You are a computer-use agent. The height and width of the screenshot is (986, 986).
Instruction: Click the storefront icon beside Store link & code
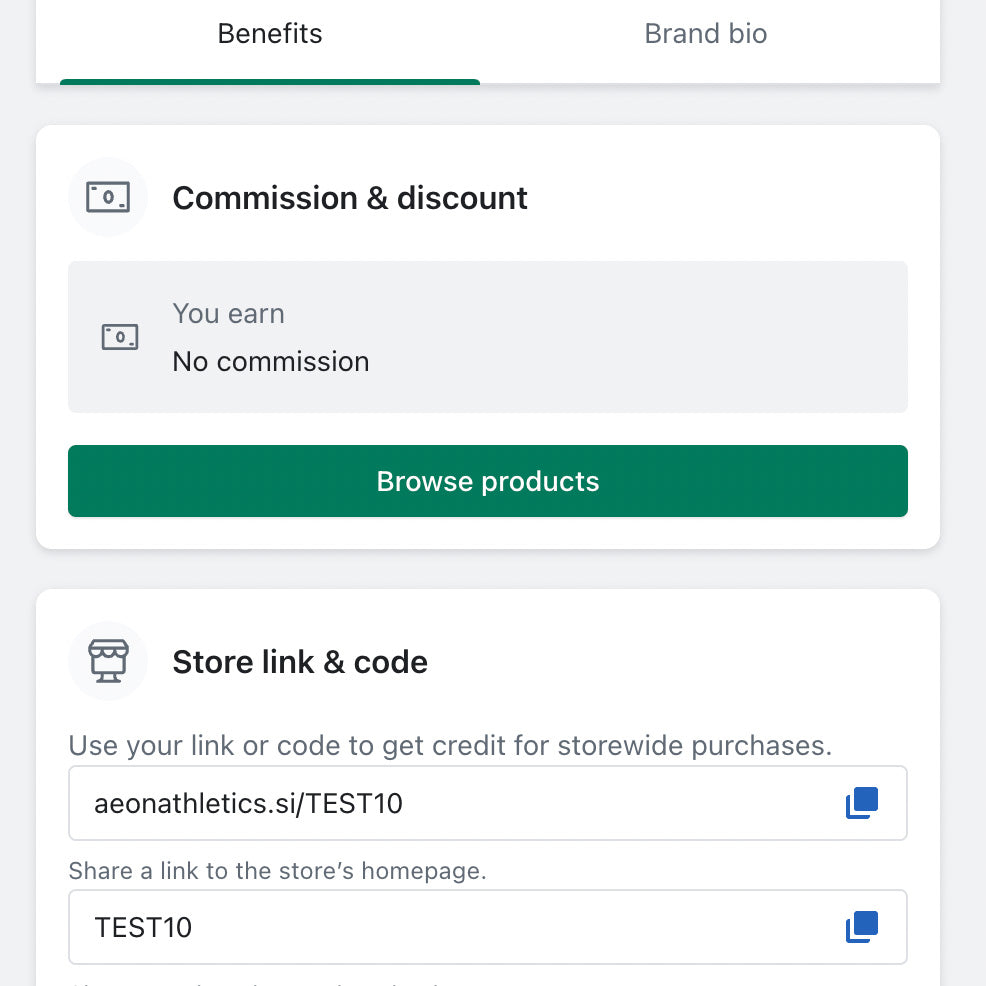tap(108, 661)
